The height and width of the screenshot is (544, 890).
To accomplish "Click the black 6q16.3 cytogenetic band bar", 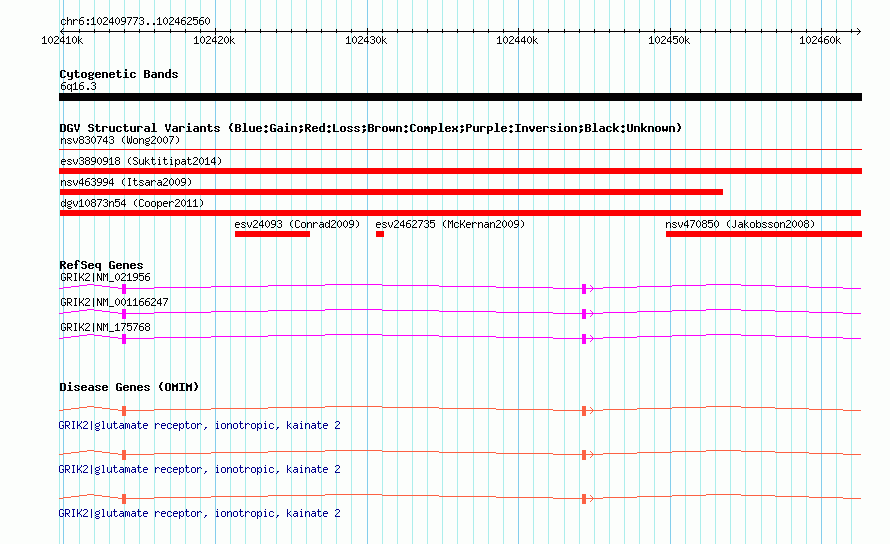I will pos(460,97).
